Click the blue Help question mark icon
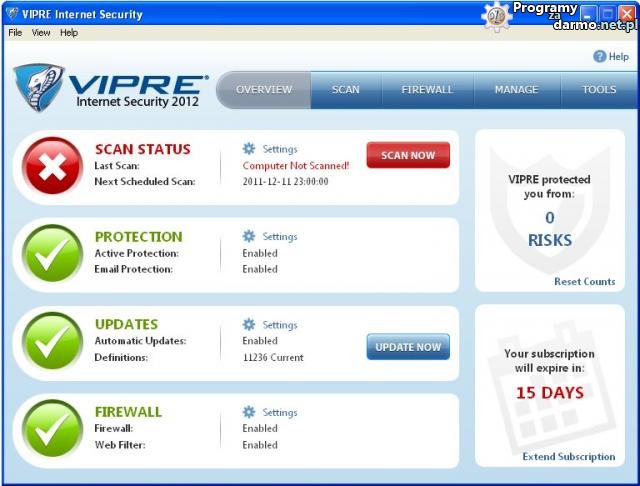640x486 pixels. coord(600,57)
